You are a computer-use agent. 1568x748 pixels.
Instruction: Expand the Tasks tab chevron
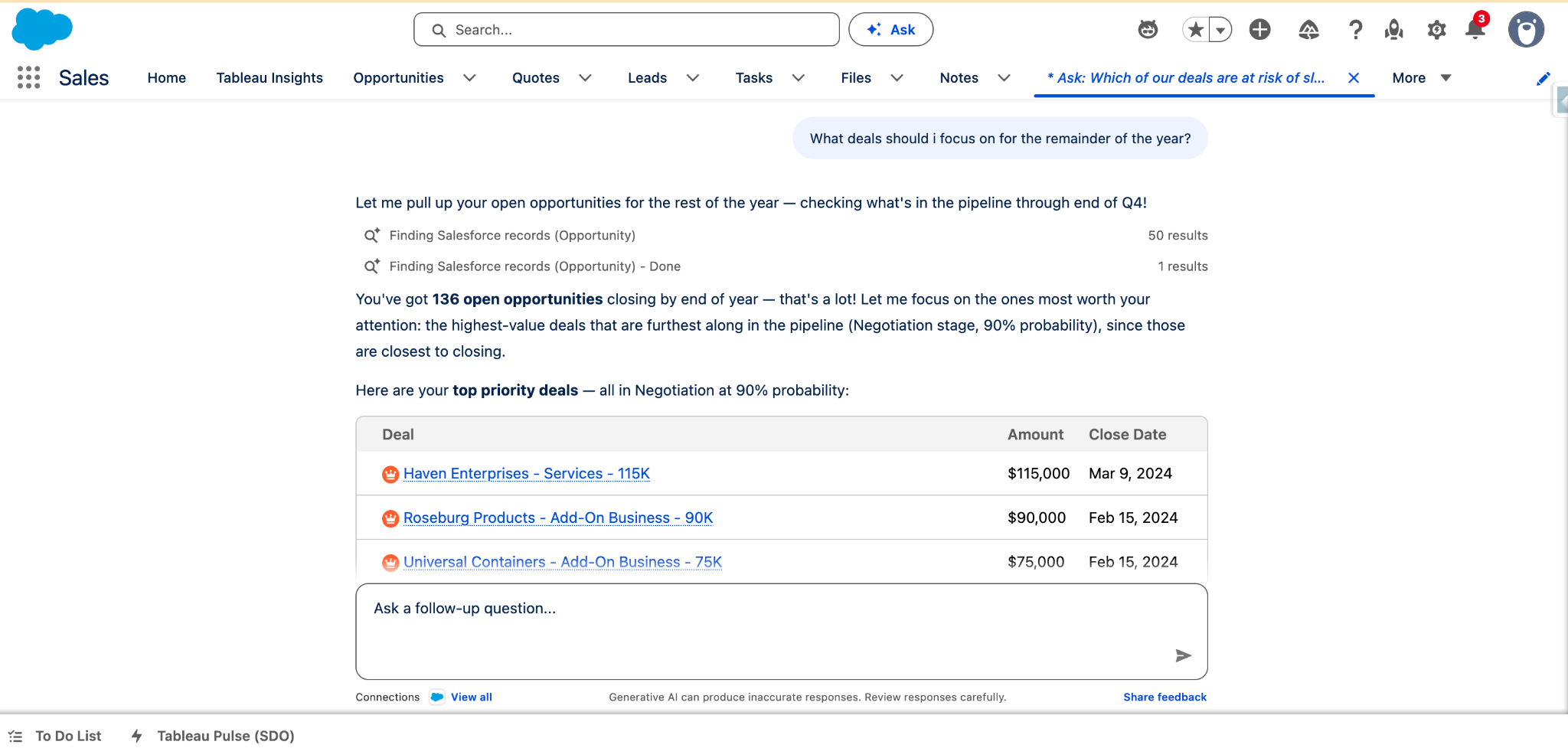799,78
